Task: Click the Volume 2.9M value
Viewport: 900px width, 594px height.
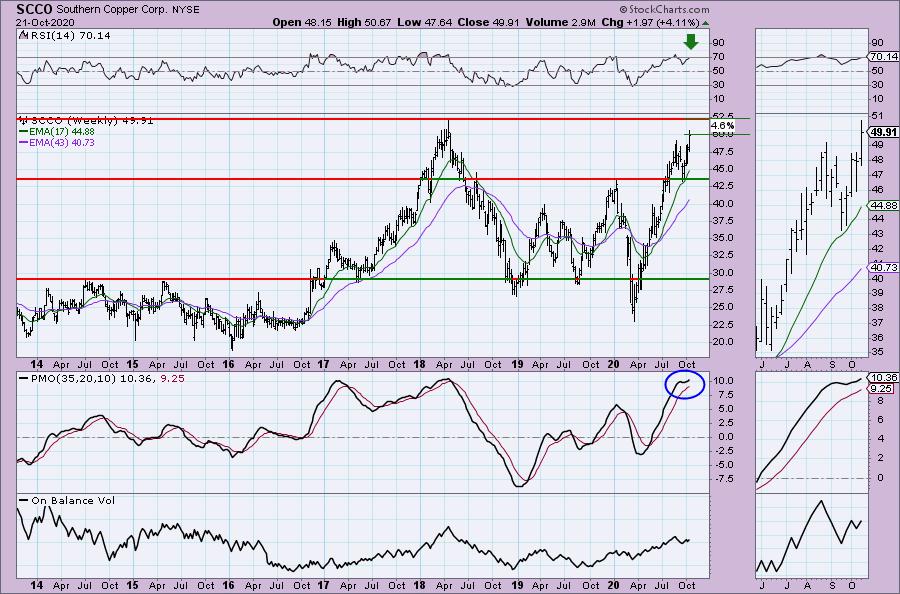Action: coord(560,22)
